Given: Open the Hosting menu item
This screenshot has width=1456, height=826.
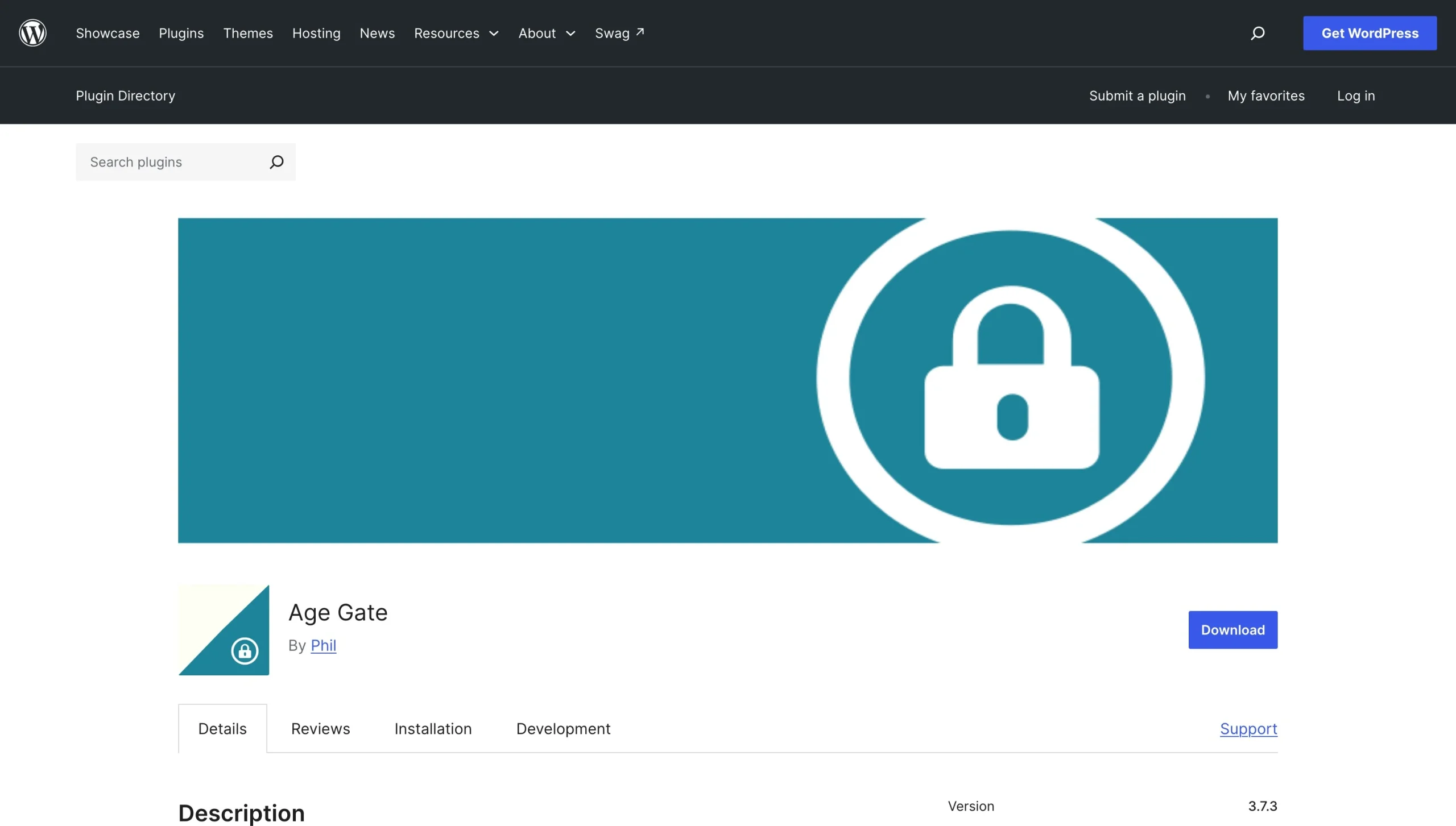Looking at the screenshot, I should coord(316,33).
